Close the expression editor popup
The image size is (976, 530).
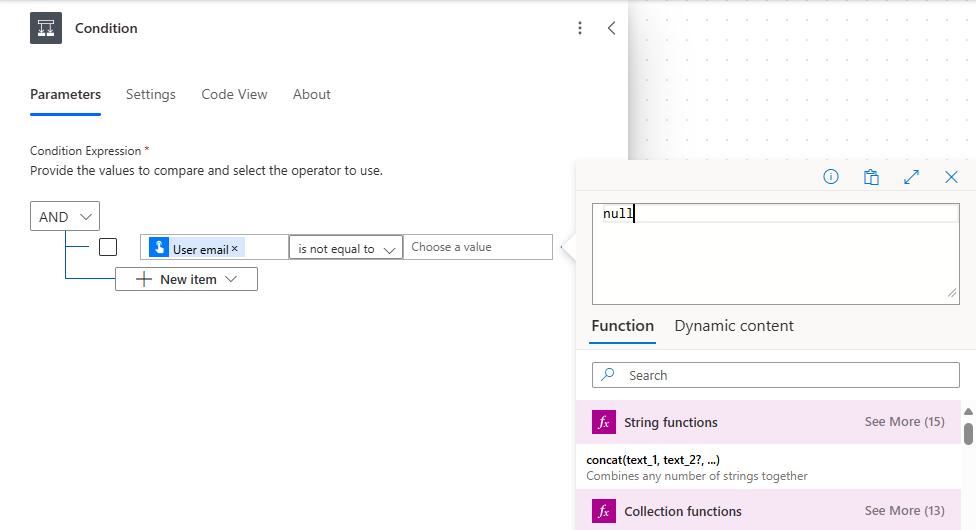click(951, 177)
